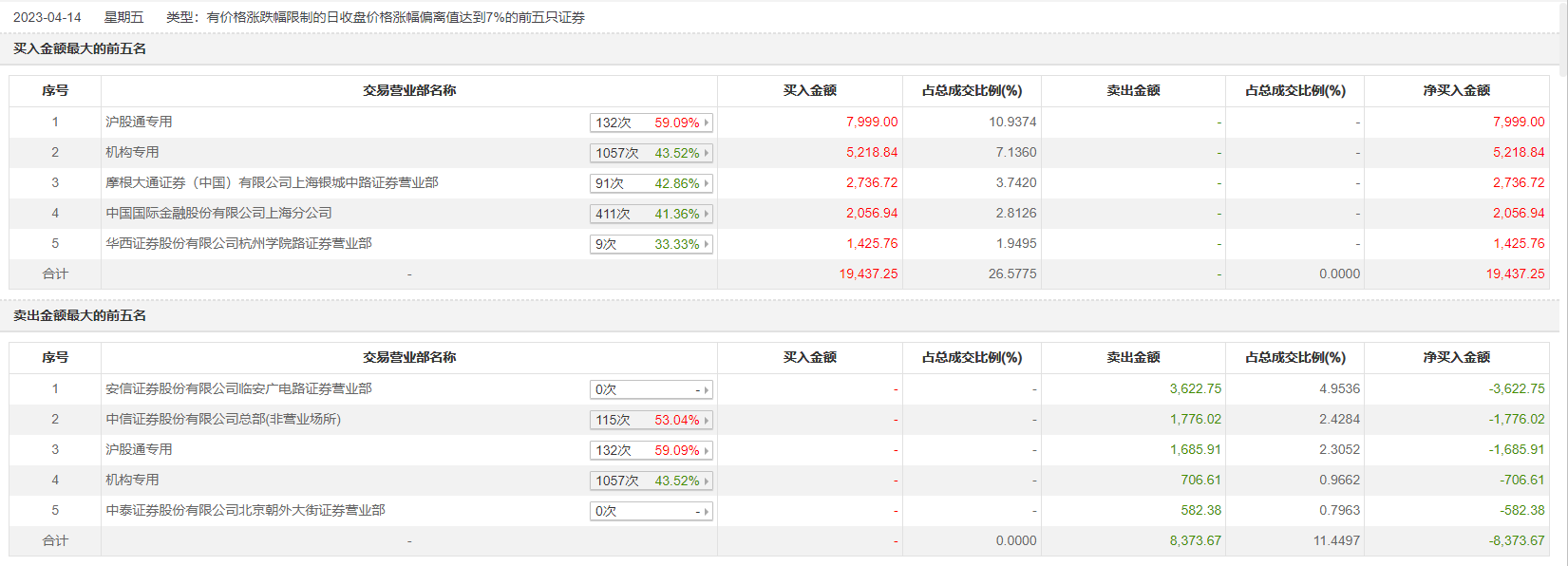Open 机构专用 link in 卖出 table
The width and height of the screenshot is (1568, 566).
coord(132,480)
